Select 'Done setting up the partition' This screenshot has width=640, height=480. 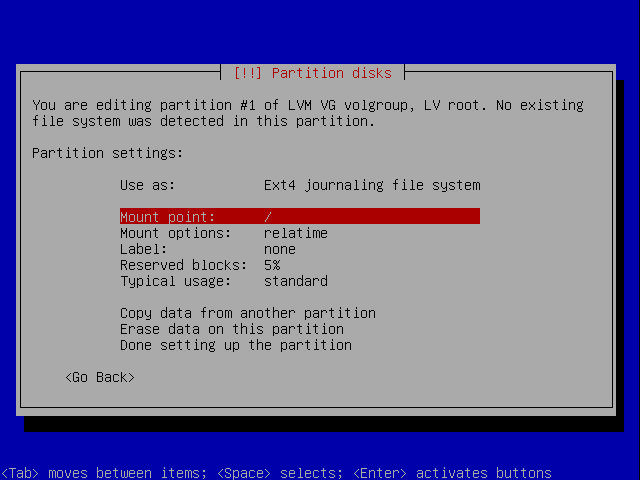coord(235,345)
